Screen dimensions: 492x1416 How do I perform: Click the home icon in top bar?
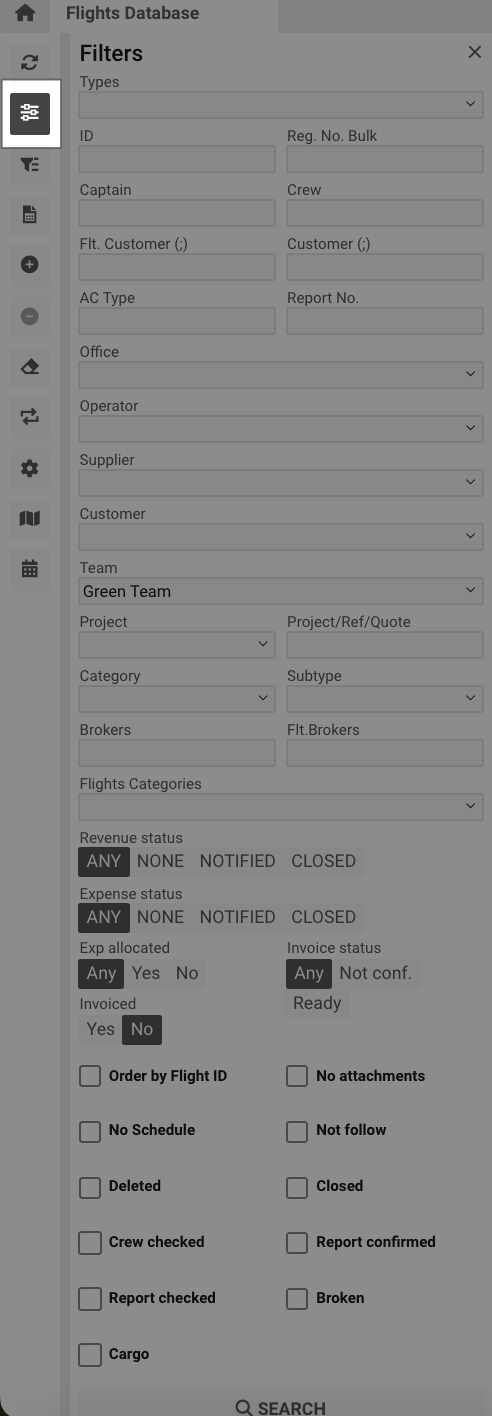pos(25,14)
